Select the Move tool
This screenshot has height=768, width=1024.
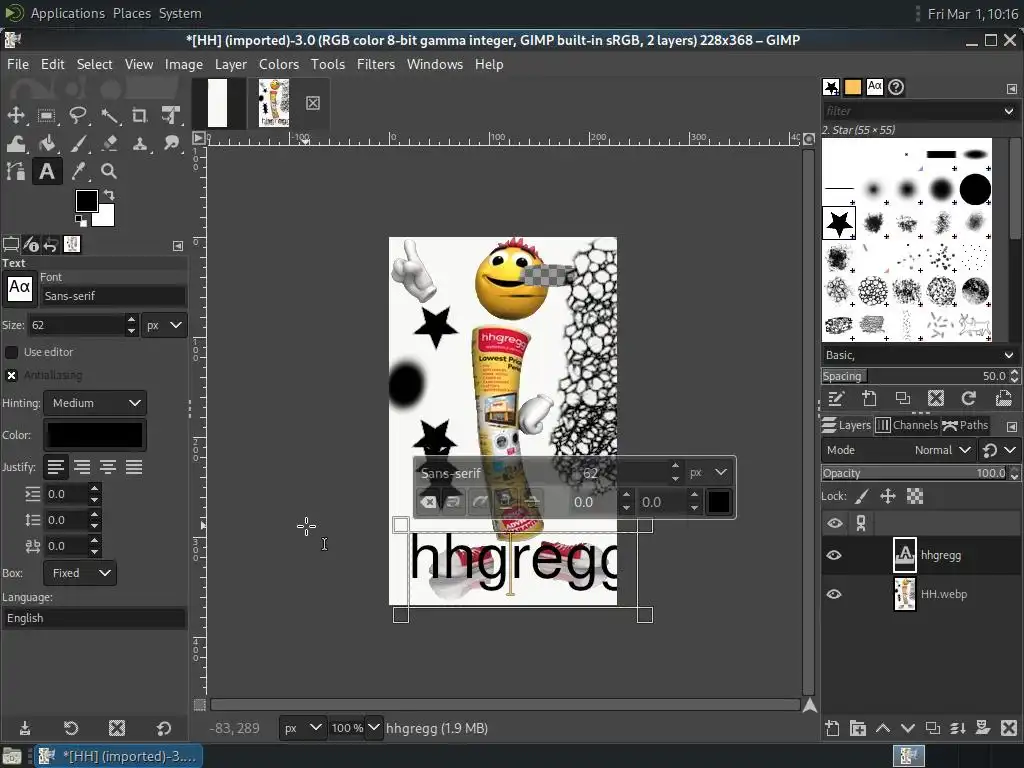pyautogui.click(x=16, y=116)
